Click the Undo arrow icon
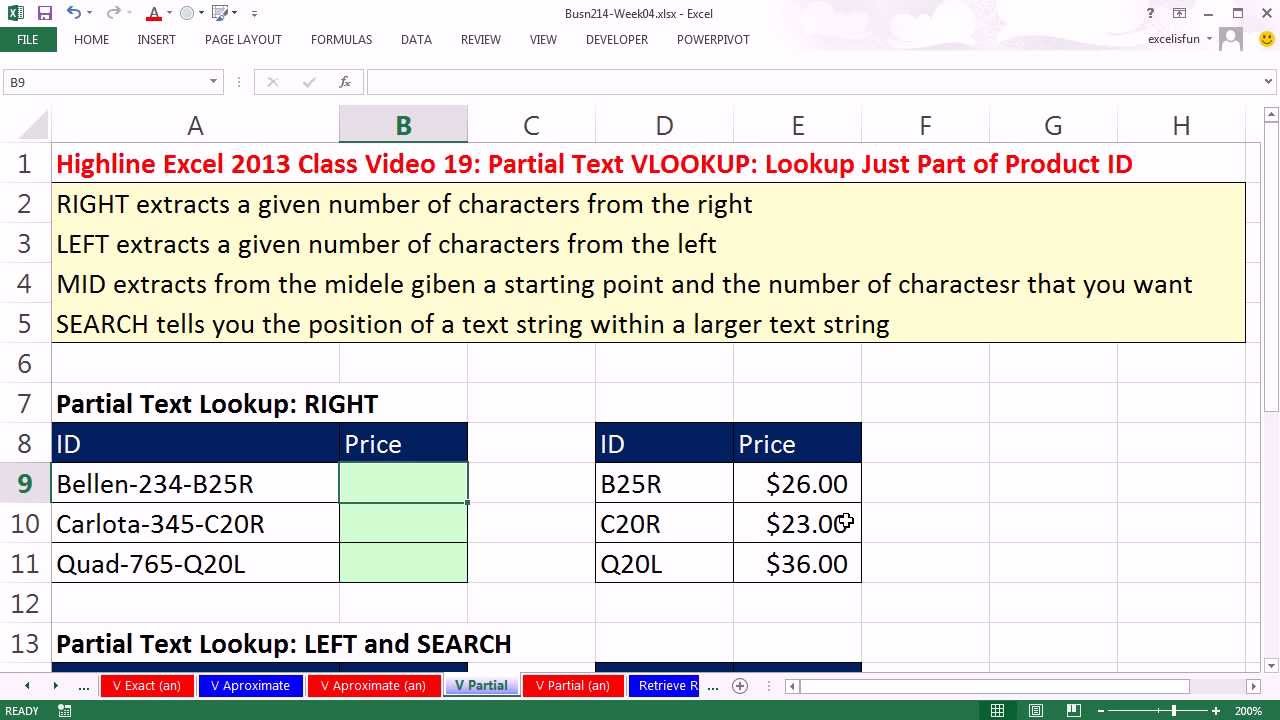Viewport: 1280px width, 720px height. (73, 14)
